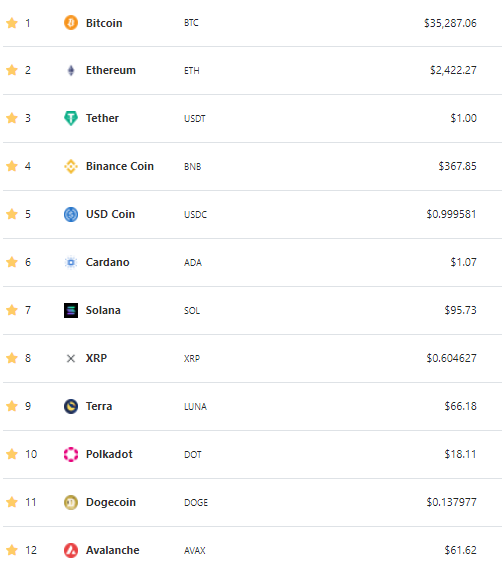The height and width of the screenshot is (568, 502).
Task: Click the Ethereum diamond logo
Action: click(71, 70)
